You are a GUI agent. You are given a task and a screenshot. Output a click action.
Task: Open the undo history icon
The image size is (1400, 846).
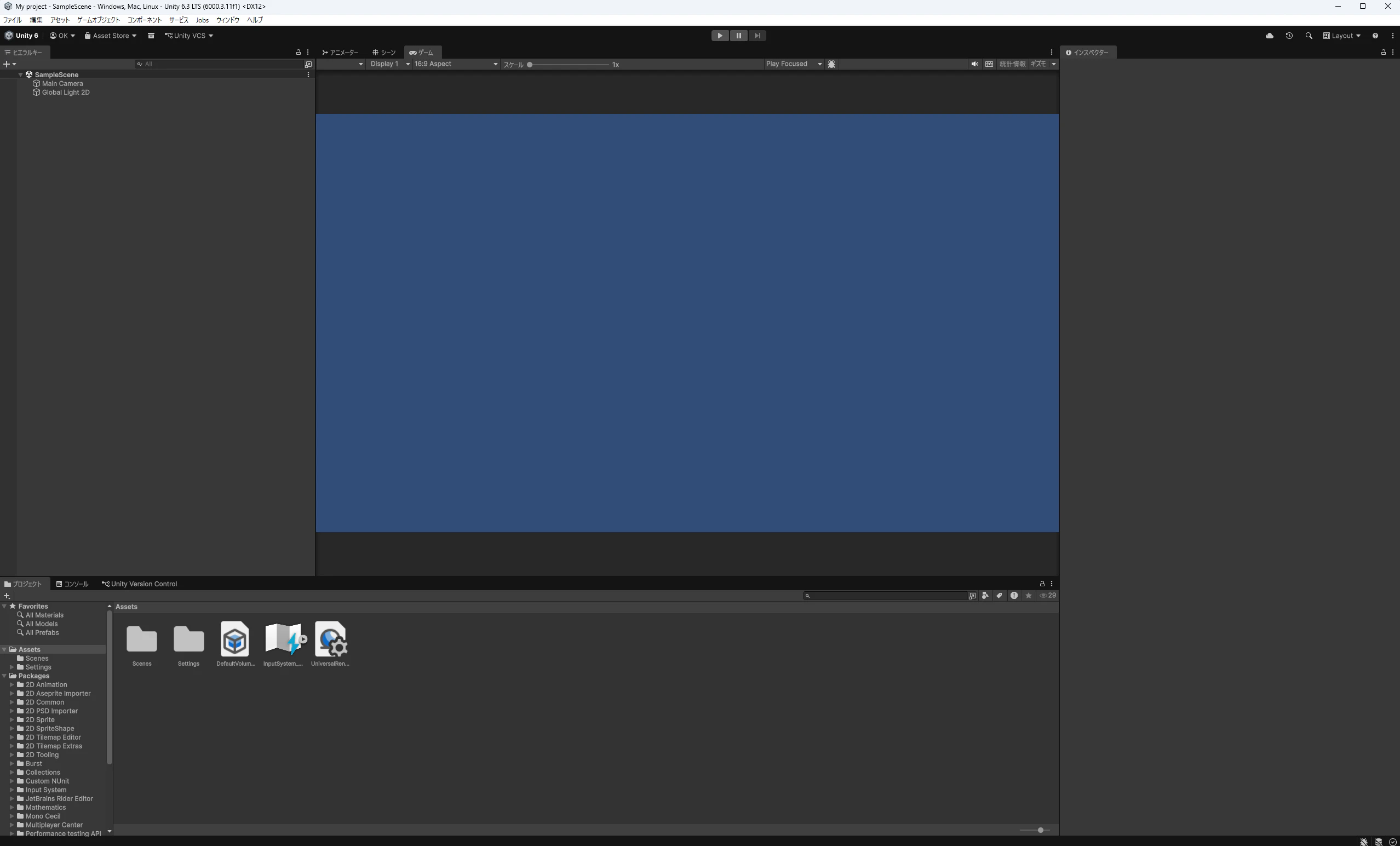pos(1289,35)
